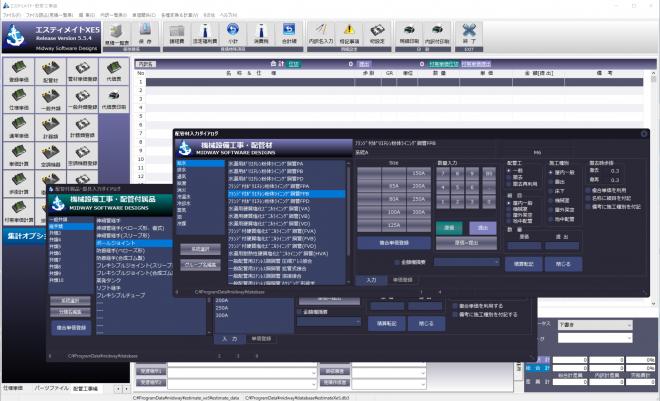Screen dimensions: 660x401
Task: Click main estimate table vertical scrollbar
Action: point(653,190)
